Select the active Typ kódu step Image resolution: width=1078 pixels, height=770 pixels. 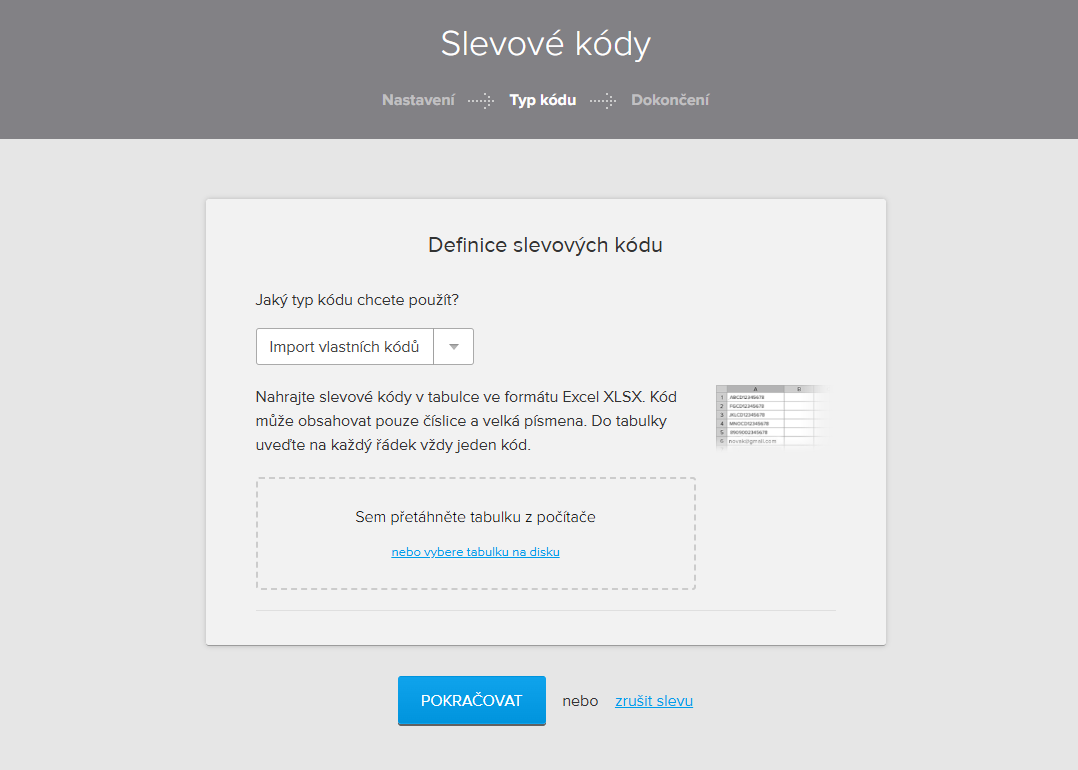[x=543, y=100]
